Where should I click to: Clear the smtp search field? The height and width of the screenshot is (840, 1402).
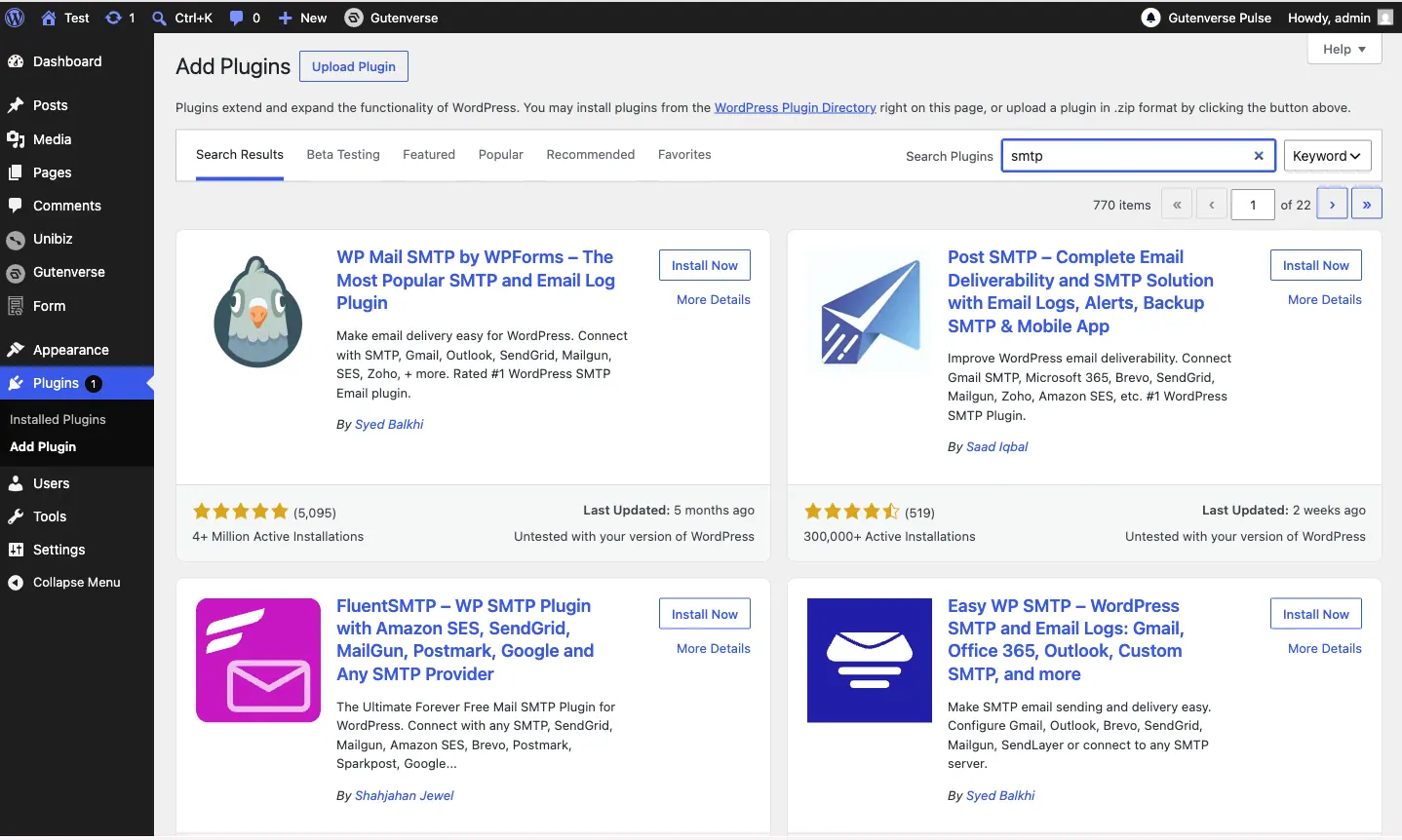pyautogui.click(x=1259, y=156)
